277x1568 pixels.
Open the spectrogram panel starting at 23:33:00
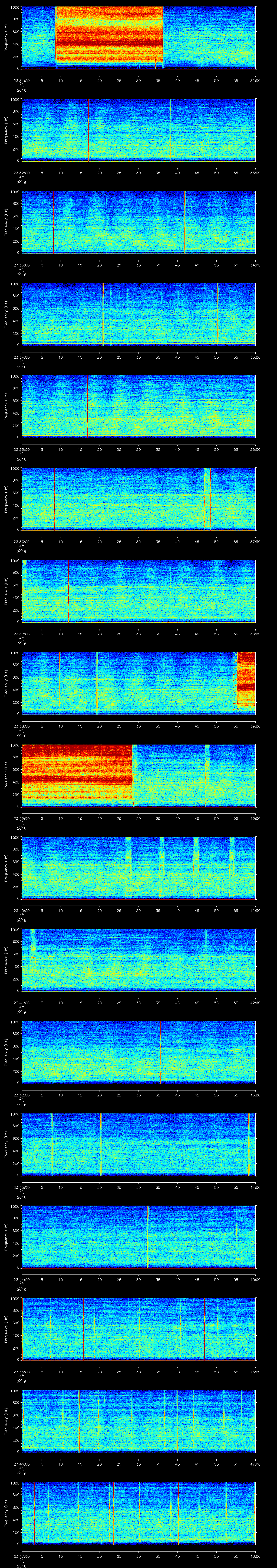point(138,222)
